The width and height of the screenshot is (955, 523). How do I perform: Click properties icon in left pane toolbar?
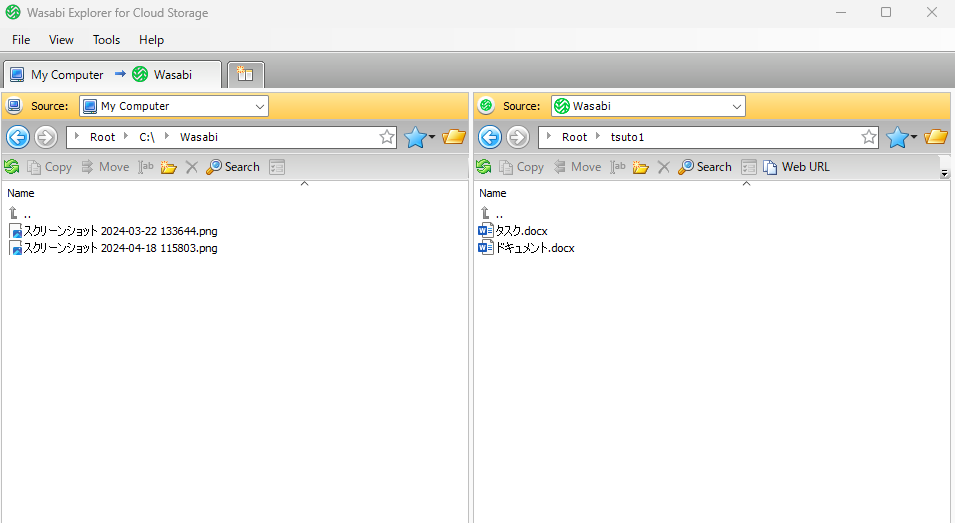(277, 167)
